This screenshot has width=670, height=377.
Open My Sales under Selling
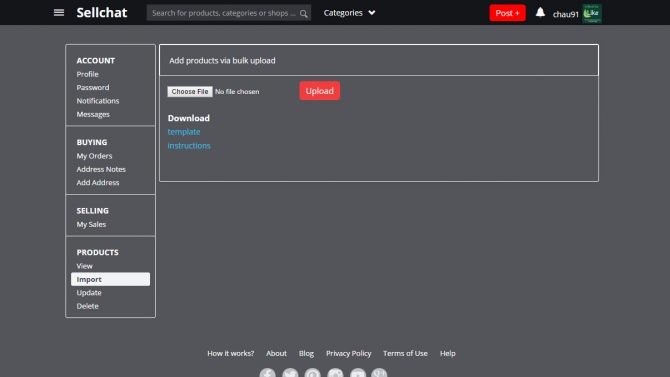tap(91, 224)
